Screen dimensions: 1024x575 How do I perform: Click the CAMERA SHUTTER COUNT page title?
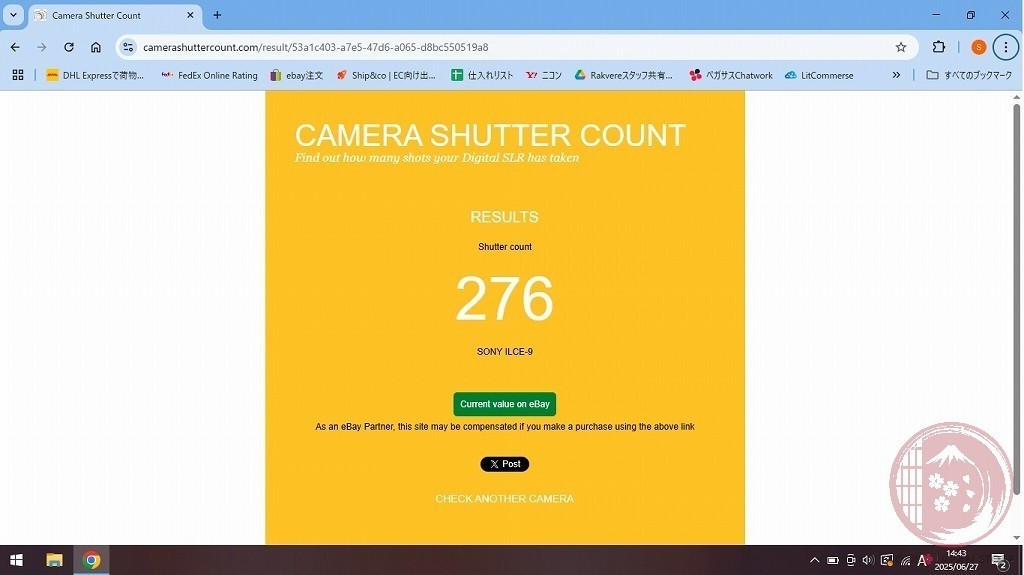pos(490,136)
